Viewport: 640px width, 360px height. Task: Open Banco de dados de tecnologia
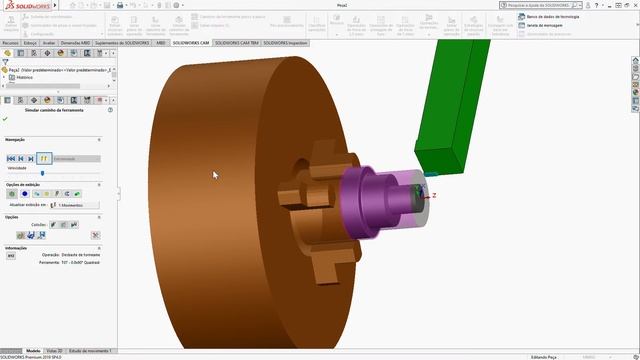pyautogui.click(x=549, y=17)
